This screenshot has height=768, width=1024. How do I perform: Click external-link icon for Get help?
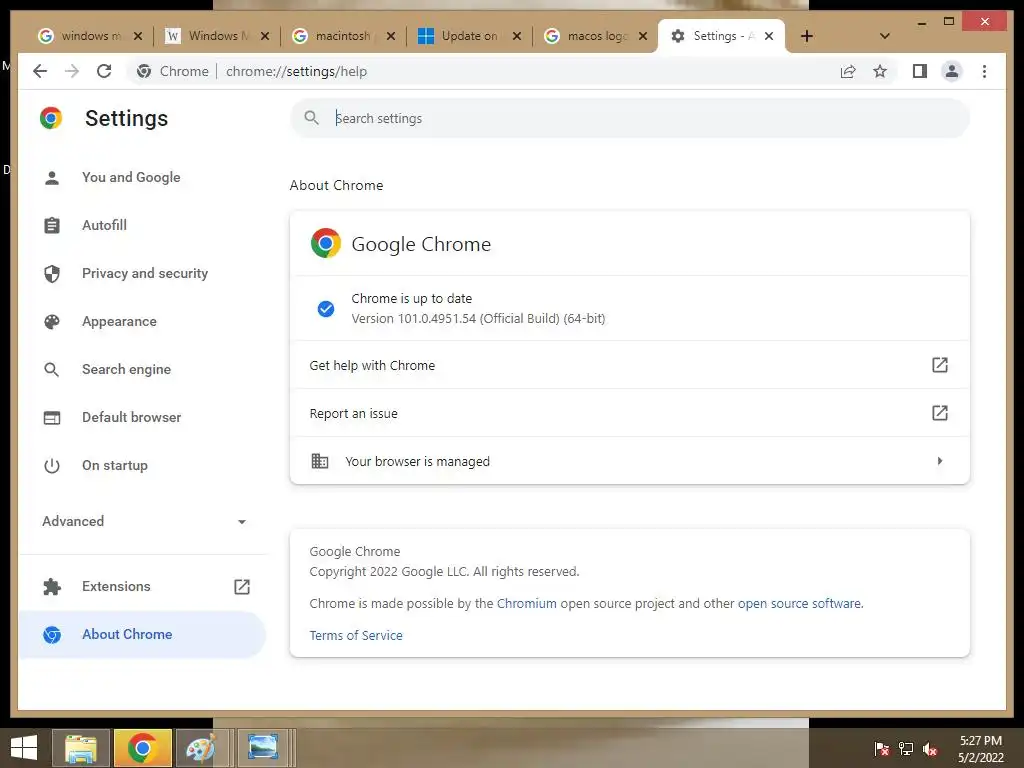click(939, 365)
